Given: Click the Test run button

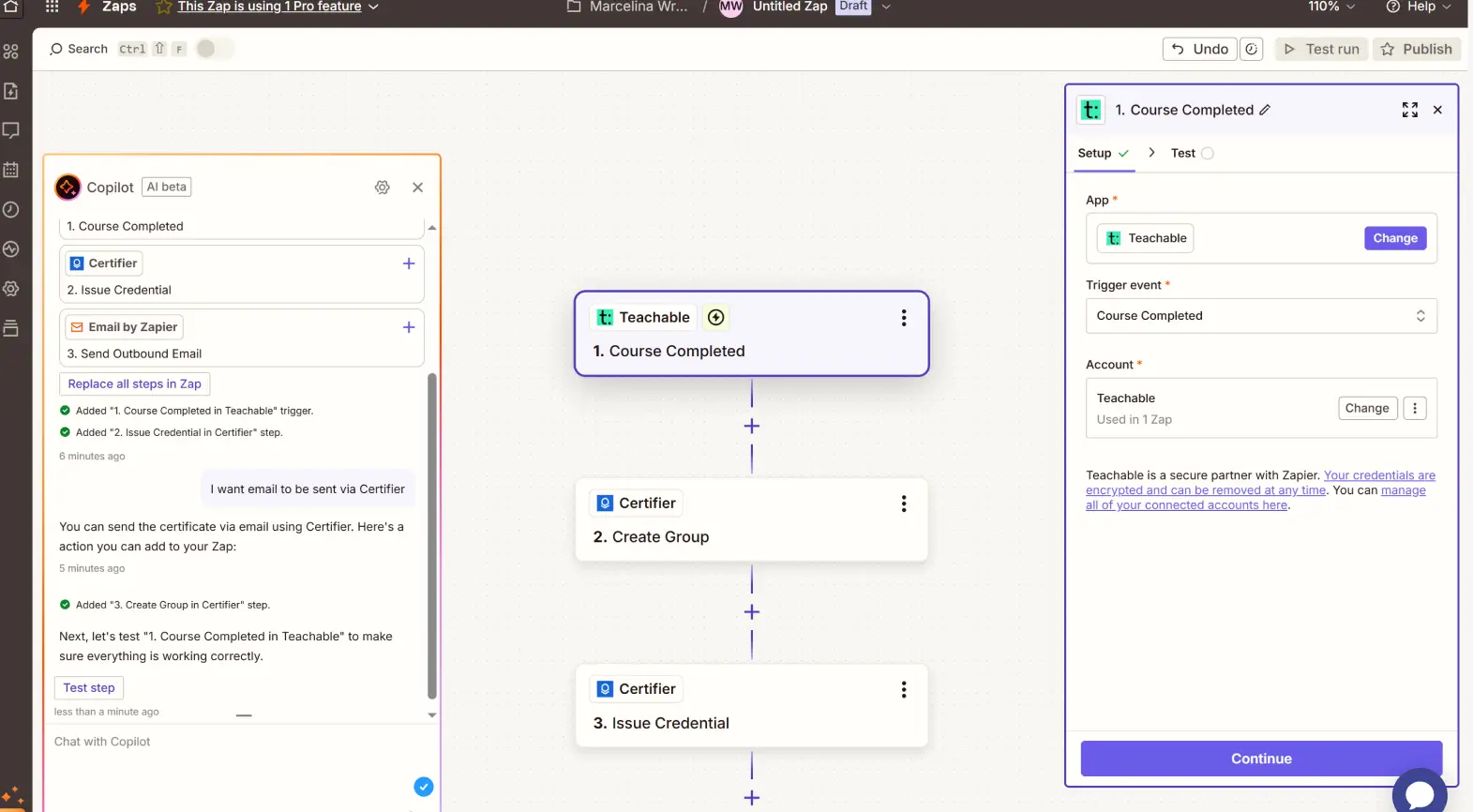Looking at the screenshot, I should [1322, 49].
